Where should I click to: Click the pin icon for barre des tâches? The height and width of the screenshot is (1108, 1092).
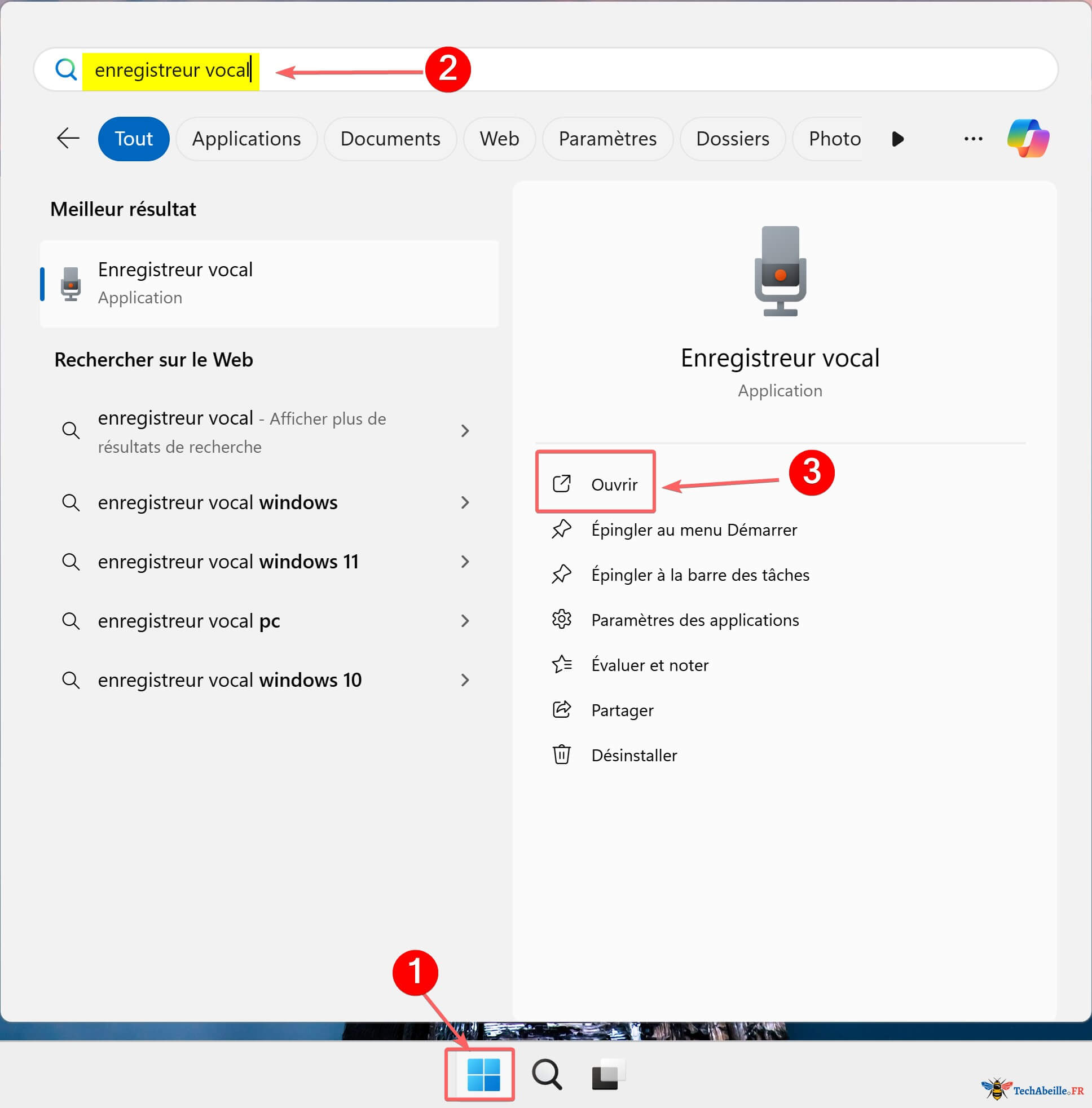click(x=561, y=575)
